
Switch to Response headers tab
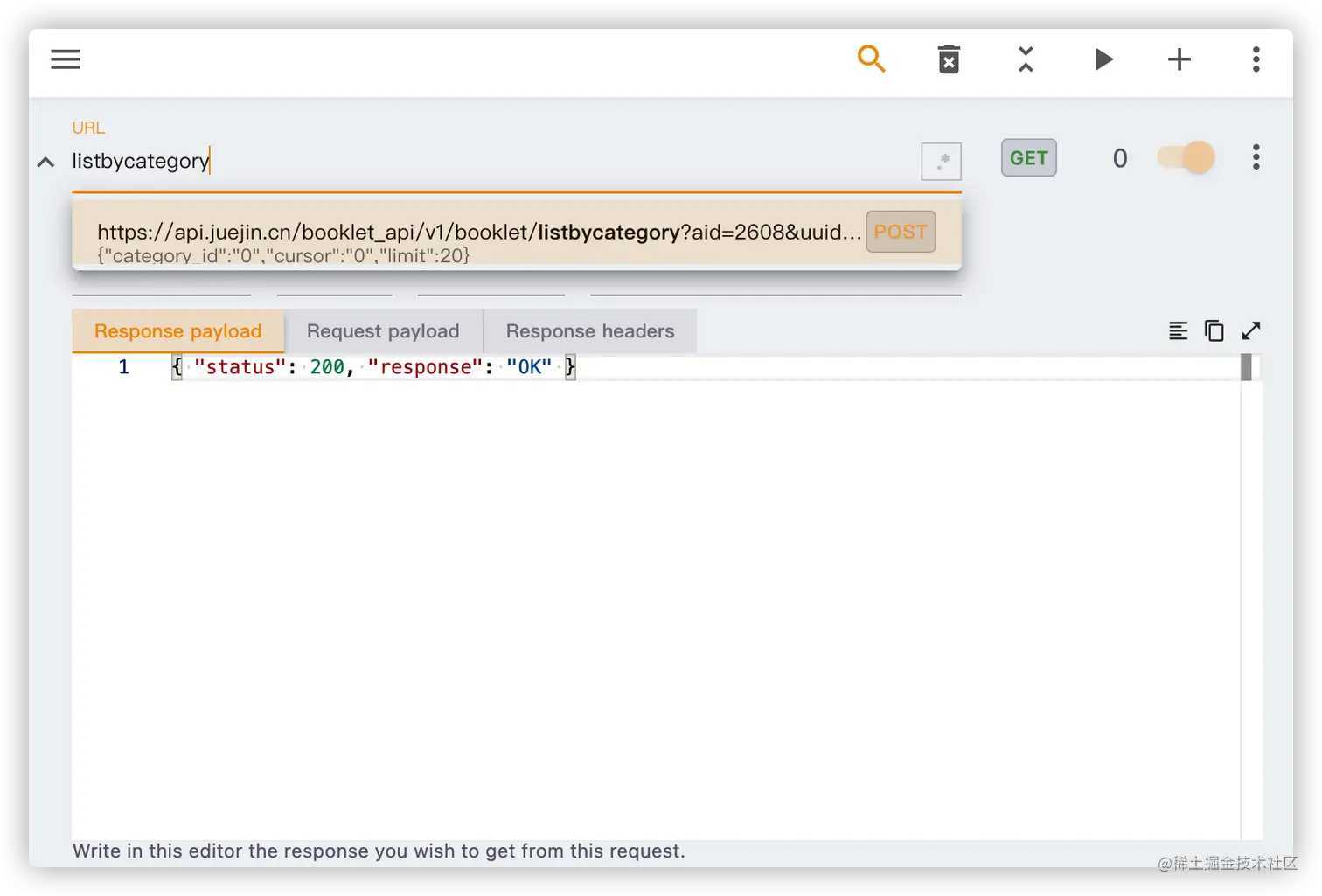tap(590, 331)
